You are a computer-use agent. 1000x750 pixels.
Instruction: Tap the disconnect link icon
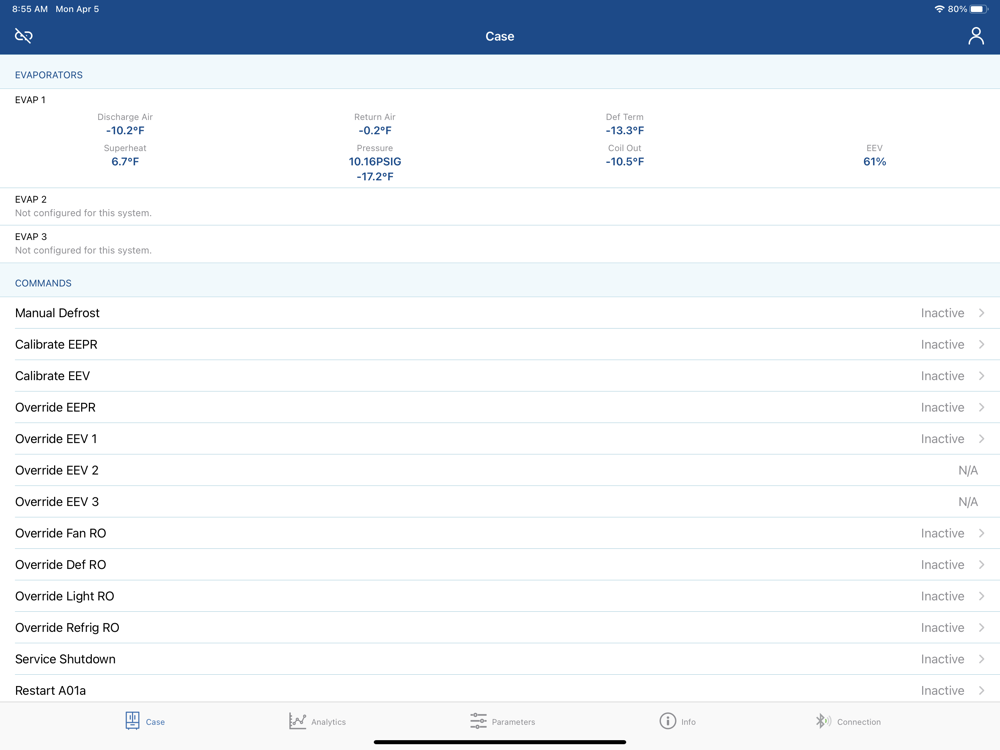click(x=24, y=36)
